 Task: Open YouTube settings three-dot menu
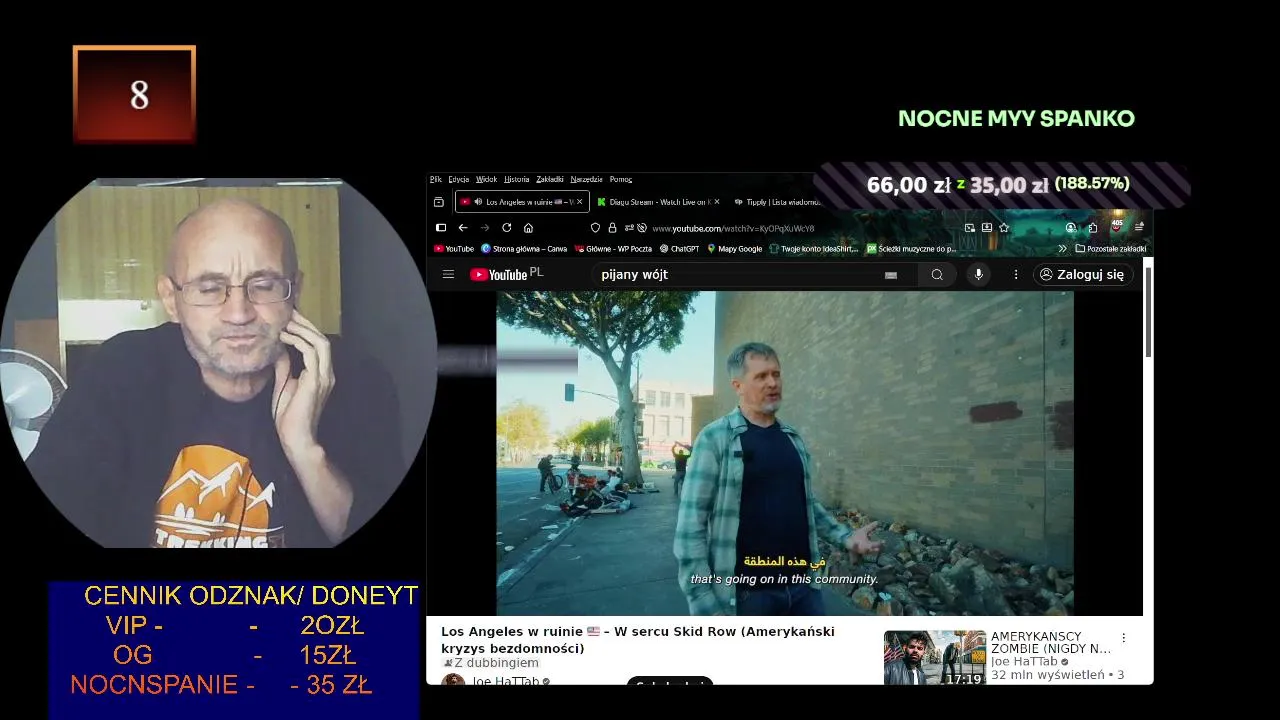1016,274
